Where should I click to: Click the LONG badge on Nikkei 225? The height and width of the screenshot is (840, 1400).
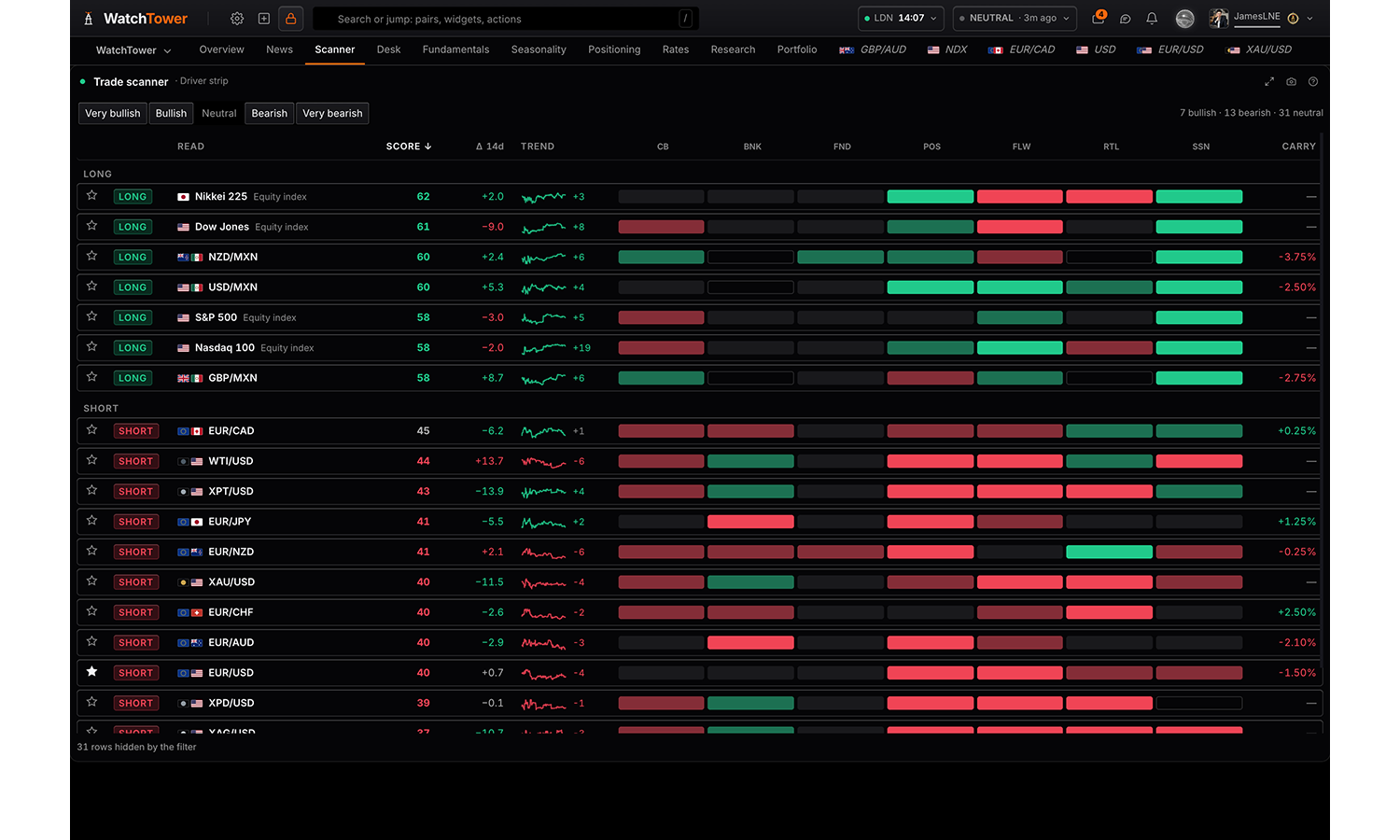coord(132,197)
